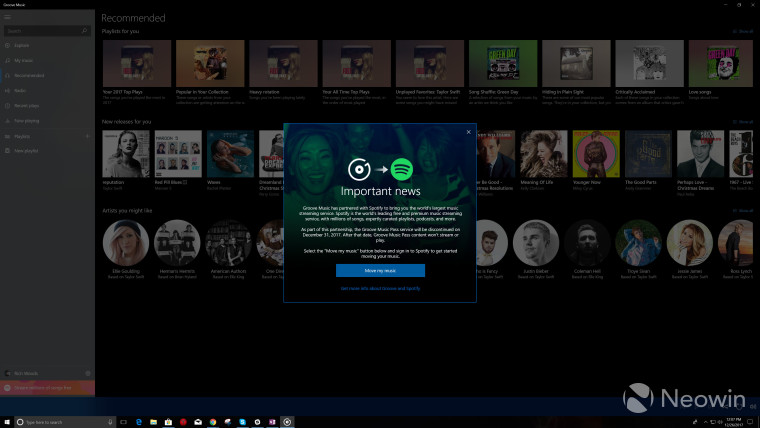Open File Explorer from taskbar
Viewport: 760px width, 428px height.
pyautogui.click(x=153, y=422)
